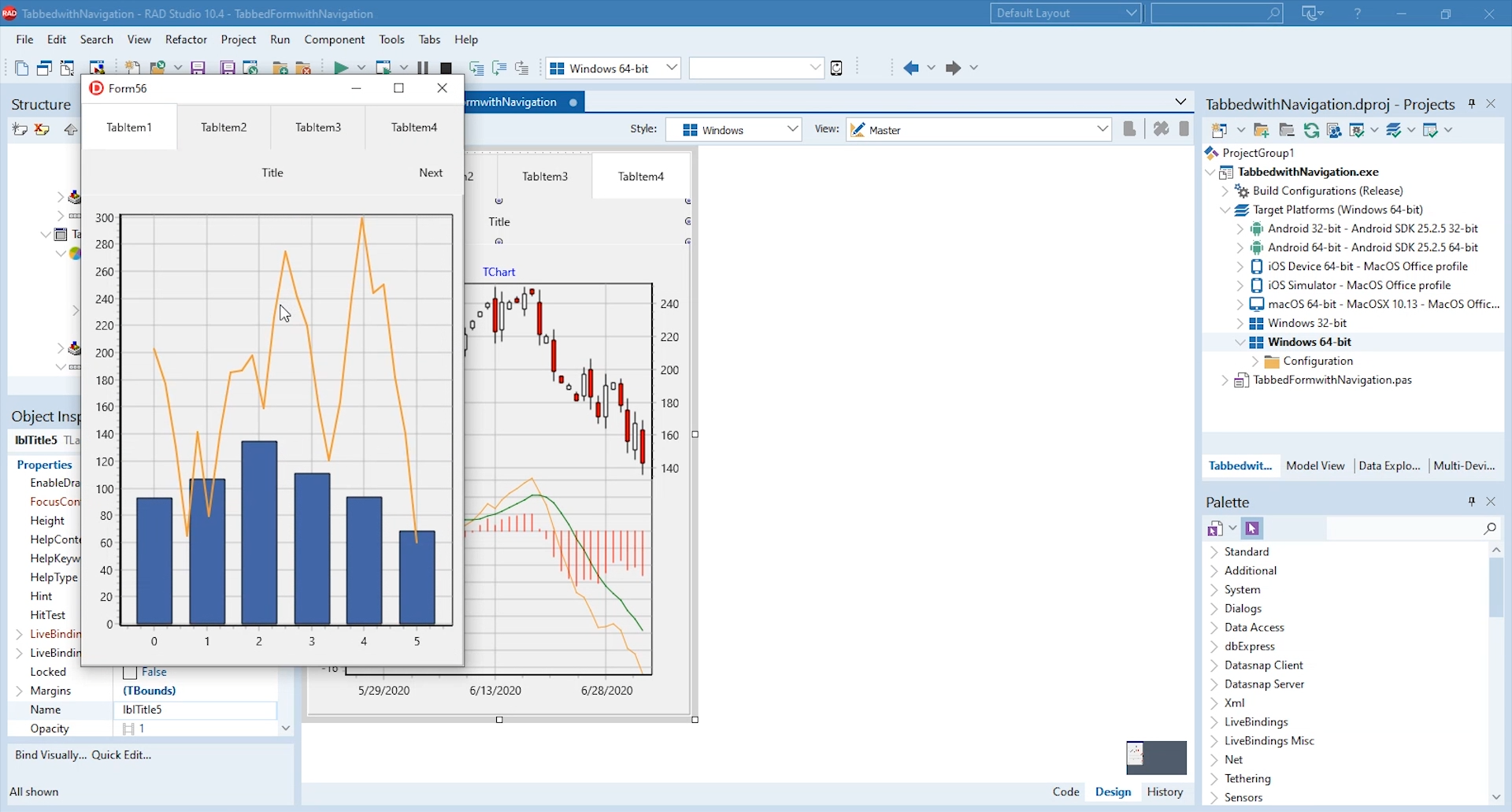1512x812 pixels.
Task: Click the Title Bar search magnifier icon
Action: pyautogui.click(x=1273, y=13)
